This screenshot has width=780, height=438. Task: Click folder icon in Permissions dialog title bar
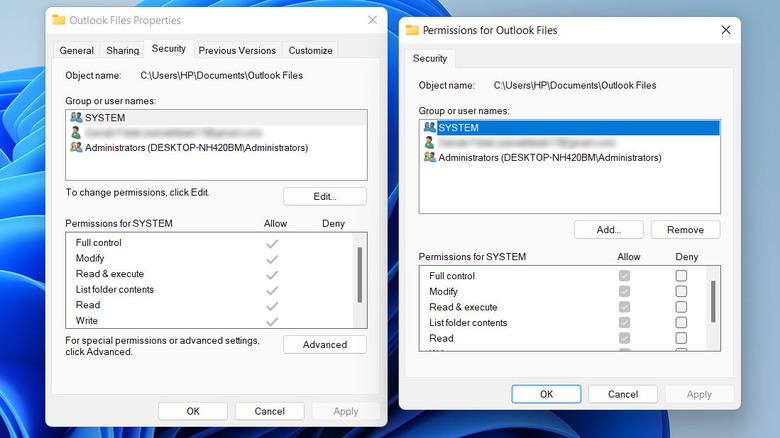(412, 30)
